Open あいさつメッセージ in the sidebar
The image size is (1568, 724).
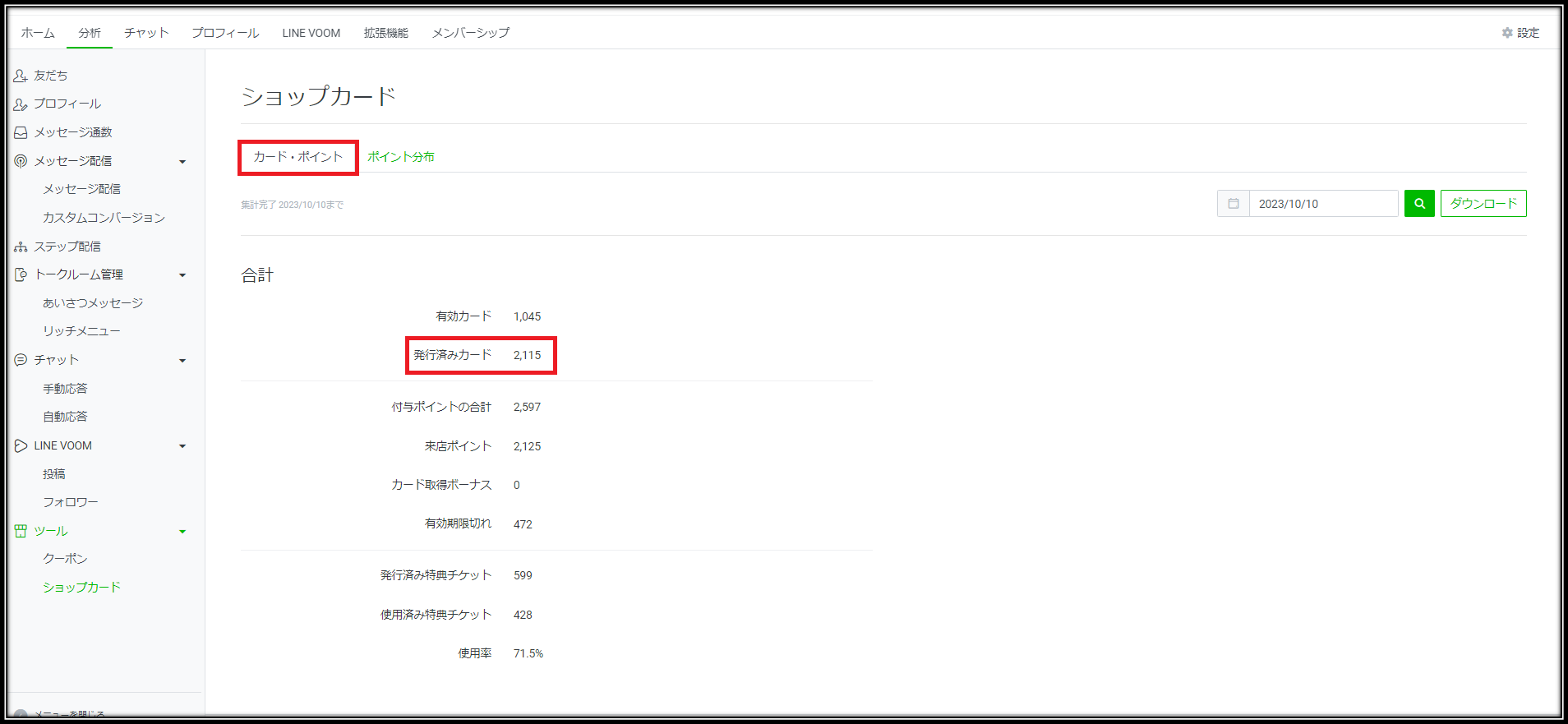pyautogui.click(x=93, y=303)
